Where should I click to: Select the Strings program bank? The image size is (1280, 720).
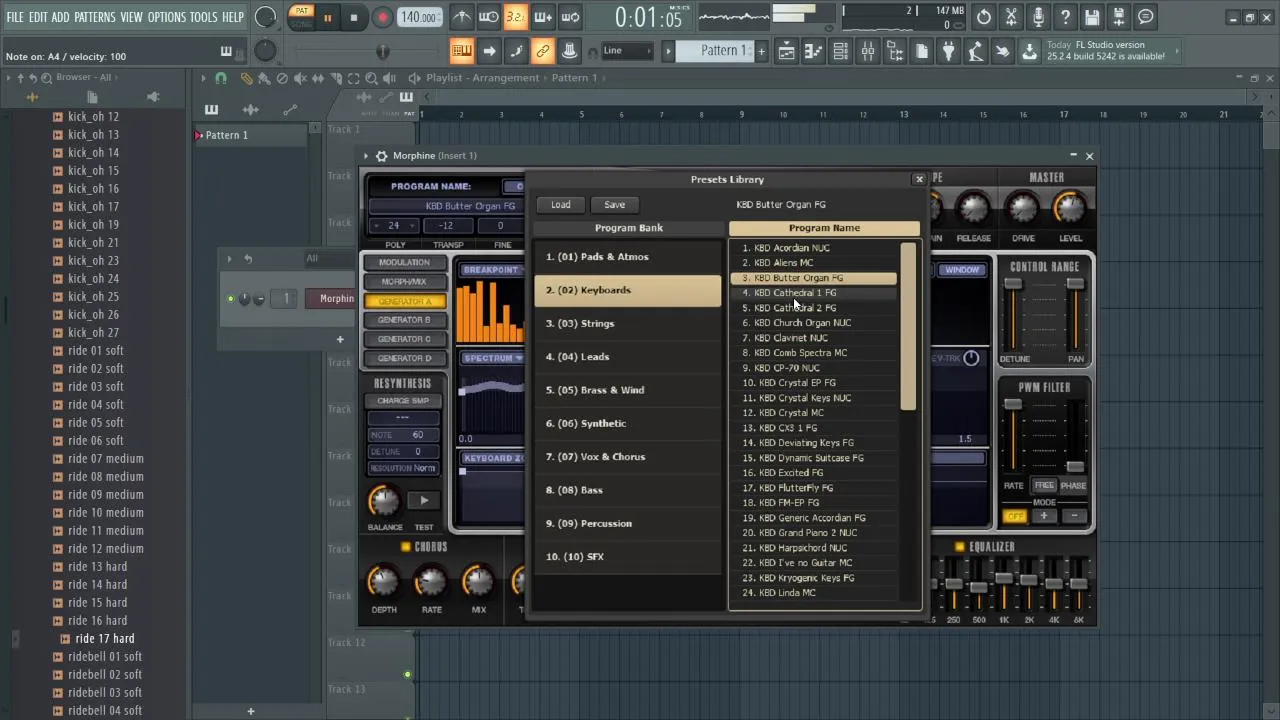[x=627, y=323]
